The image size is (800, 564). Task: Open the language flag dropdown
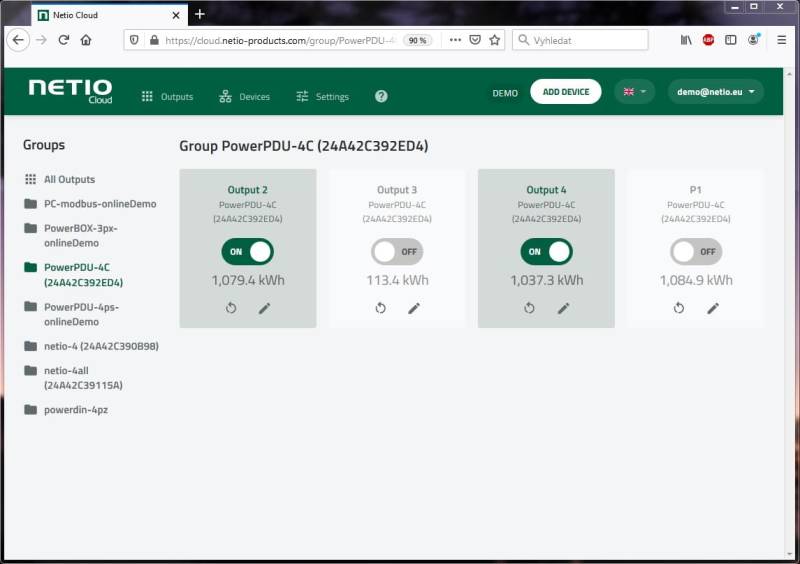(634, 92)
